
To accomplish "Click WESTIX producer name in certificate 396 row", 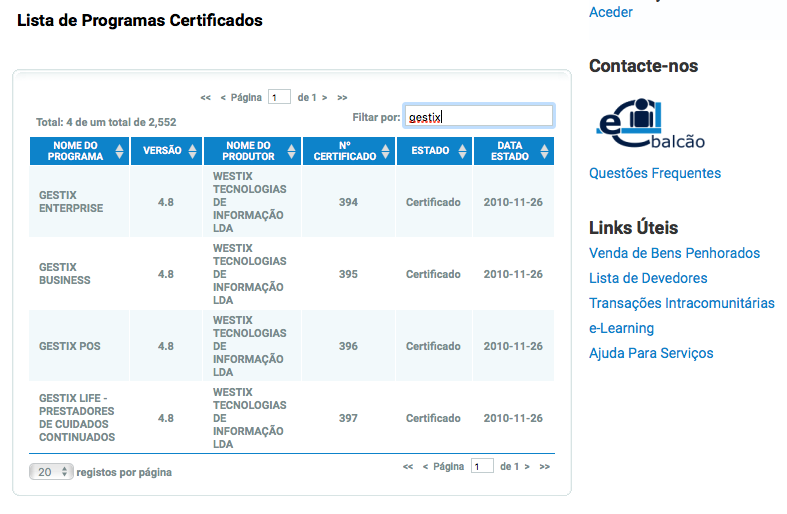I will point(249,346).
